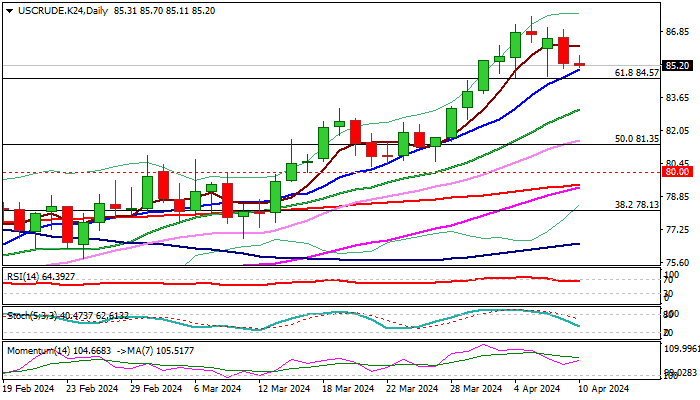
Task: Click the 83.65 price axis label
Action: click(677, 97)
